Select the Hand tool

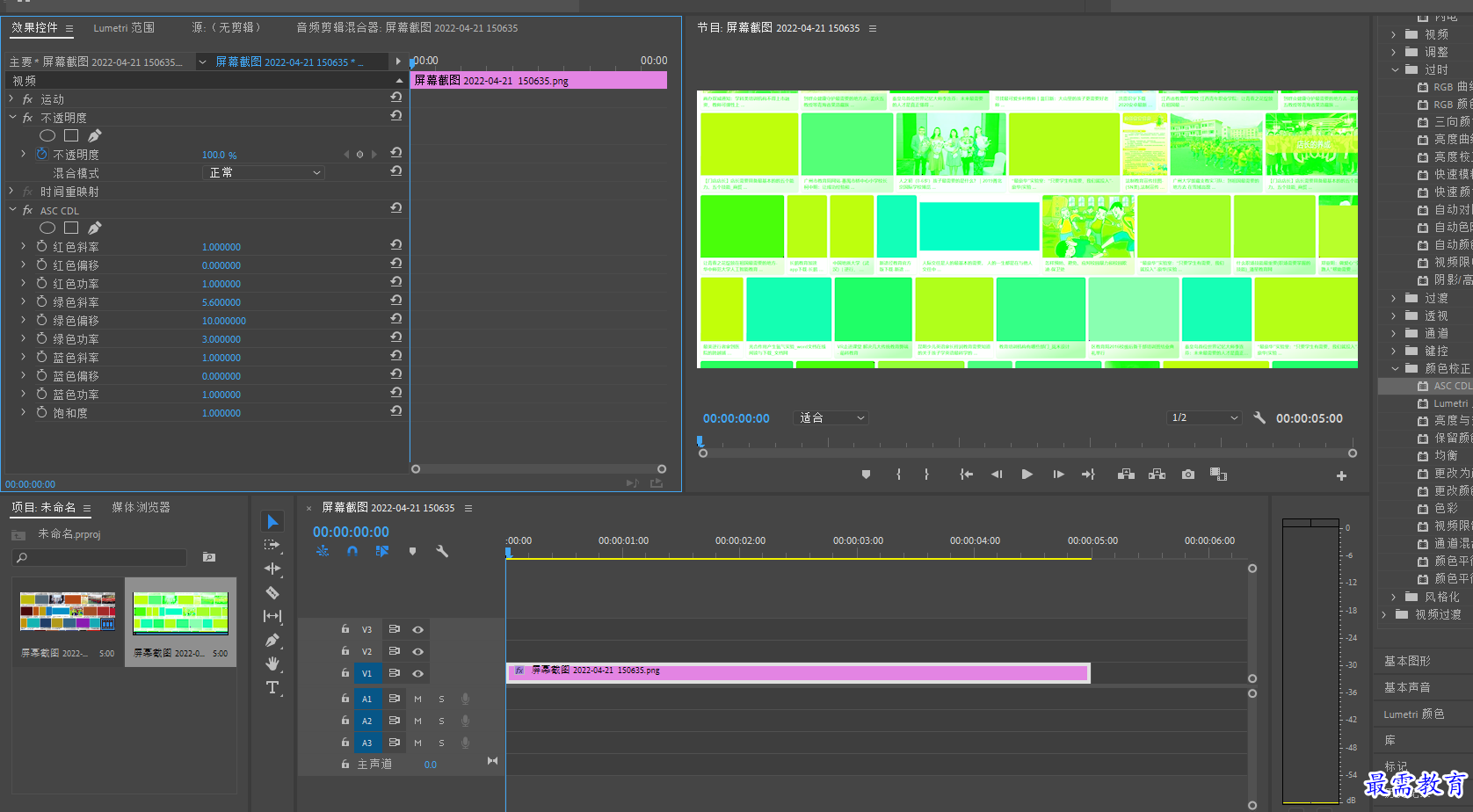click(272, 663)
